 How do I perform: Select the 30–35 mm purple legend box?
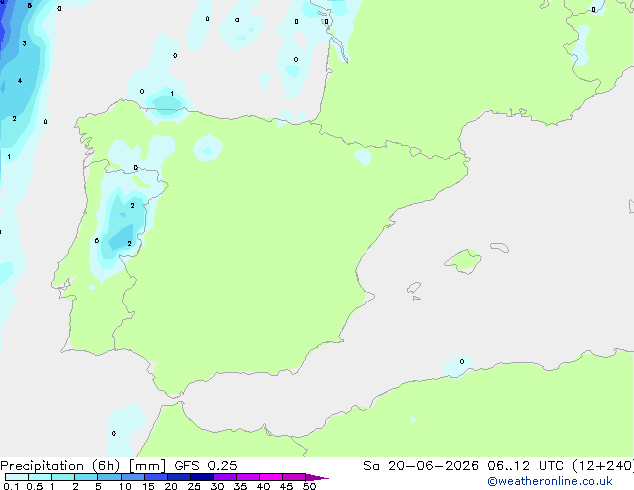(225, 477)
